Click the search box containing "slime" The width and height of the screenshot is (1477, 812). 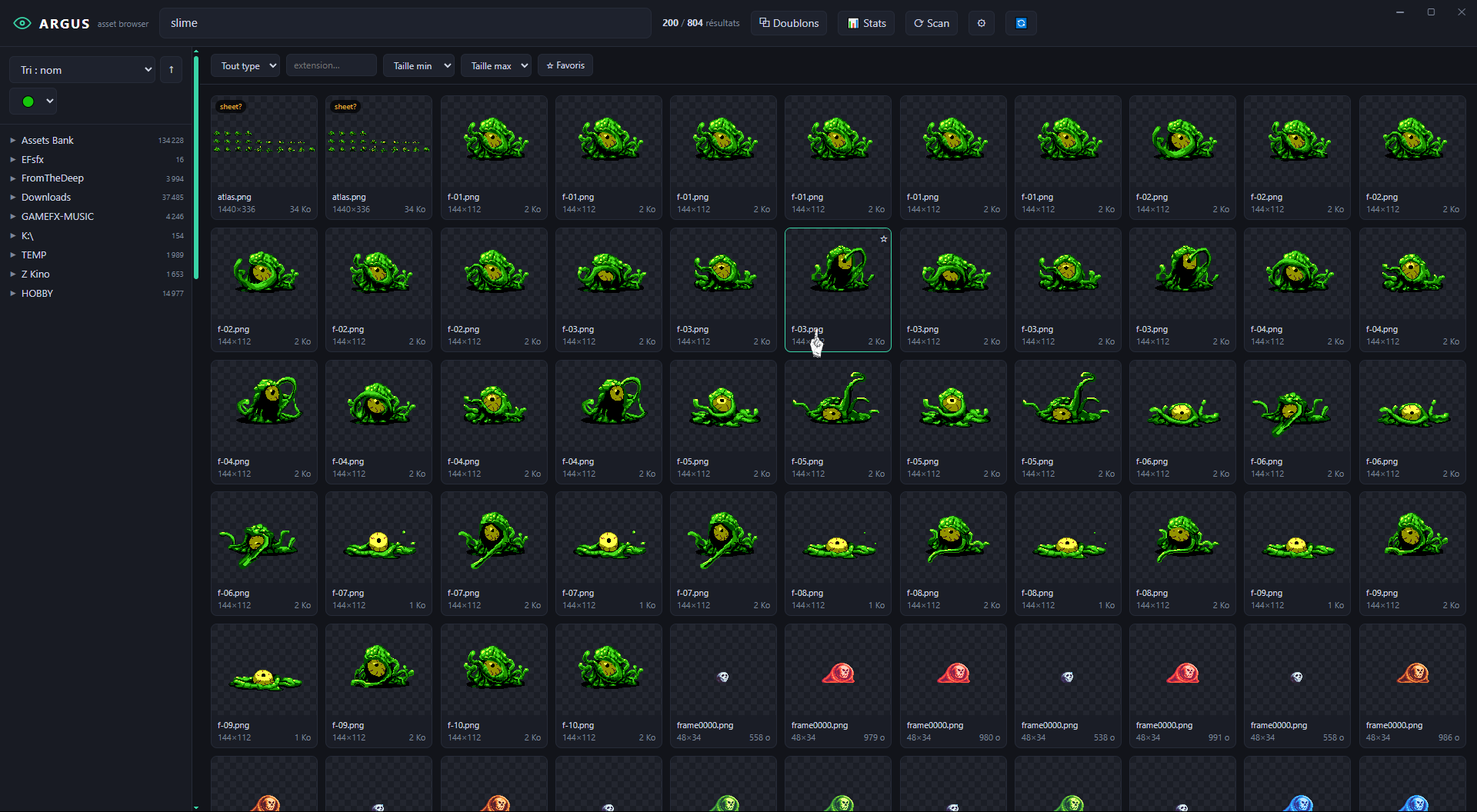(405, 23)
